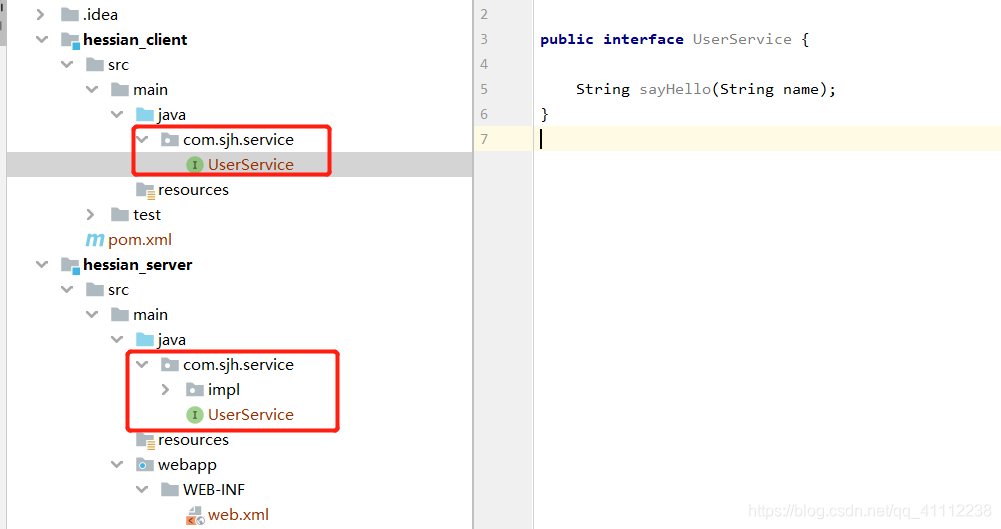Click line number 7 in the gutter

(484, 139)
